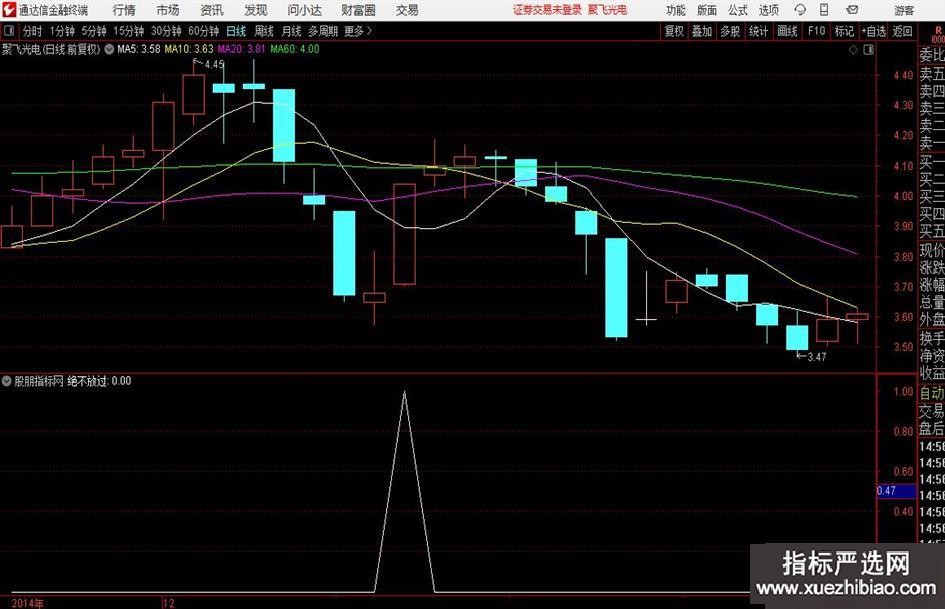Switch to the 60分钟 period tab
The image size is (945, 609).
(204, 31)
